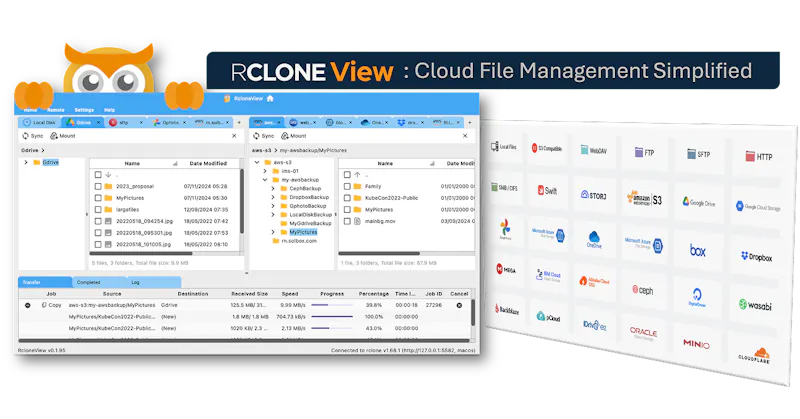Tick the largefiles folder checkbox
This screenshot has width=800, height=419.
tap(98, 210)
